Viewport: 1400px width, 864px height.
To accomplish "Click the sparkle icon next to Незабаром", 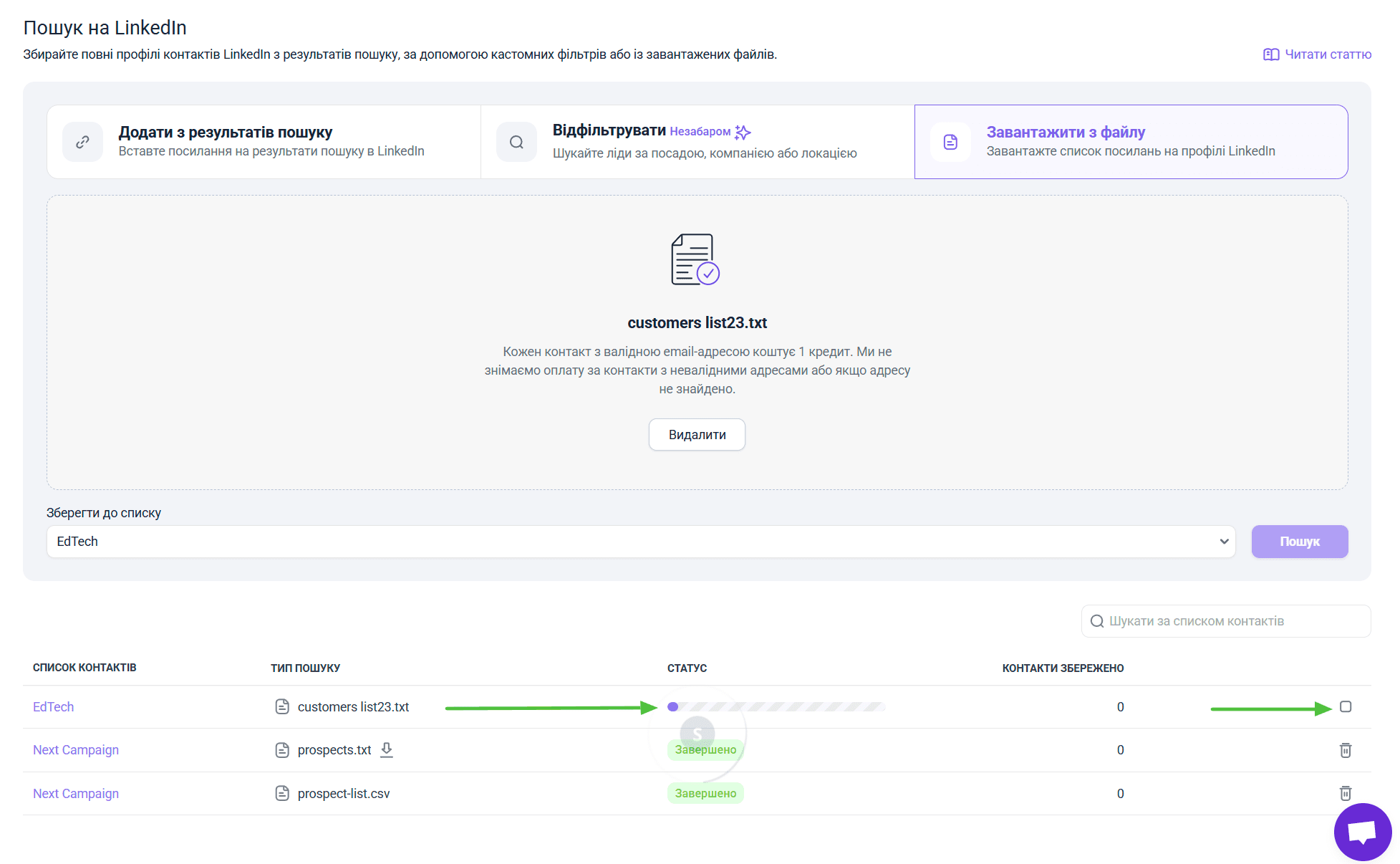I will point(743,132).
